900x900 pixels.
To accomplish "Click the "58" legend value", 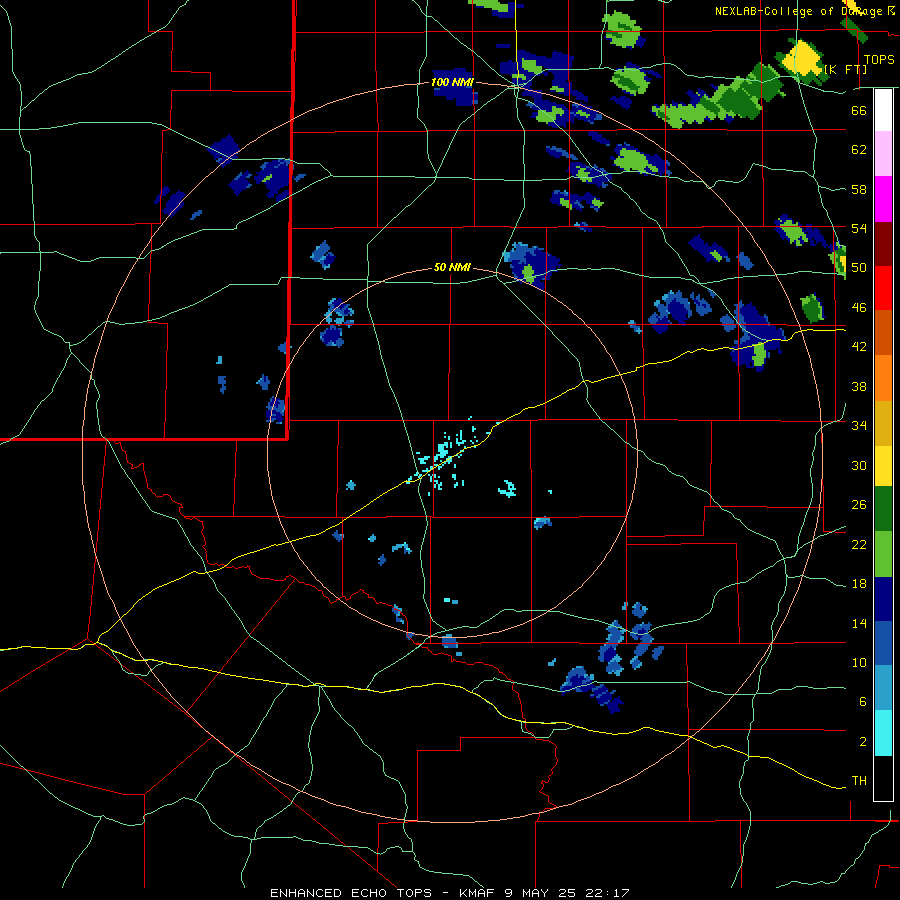I will click(x=859, y=189).
